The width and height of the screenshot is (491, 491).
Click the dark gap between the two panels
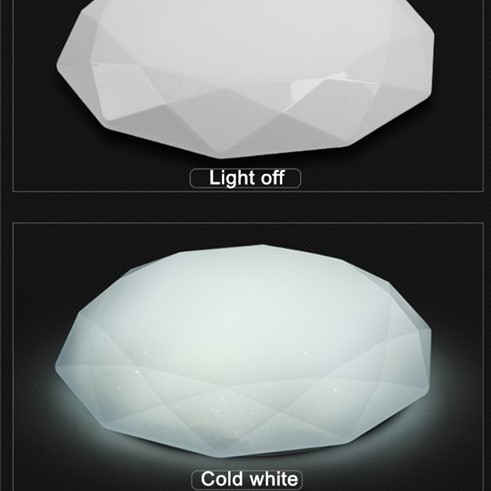[245, 207]
